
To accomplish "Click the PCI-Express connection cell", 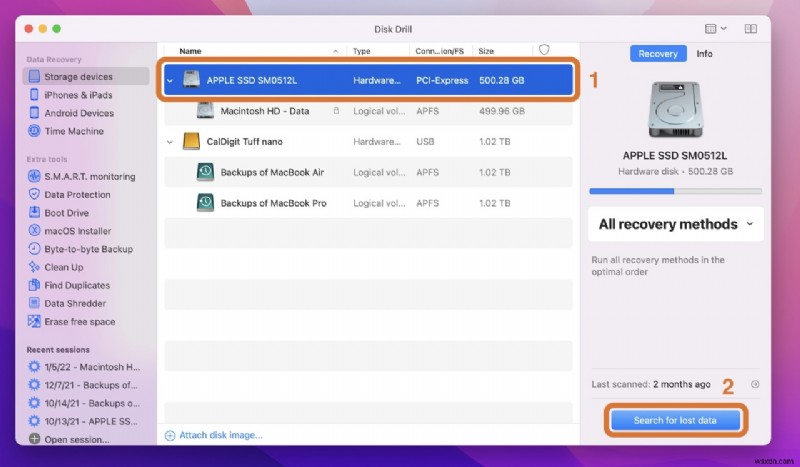I will (x=442, y=81).
